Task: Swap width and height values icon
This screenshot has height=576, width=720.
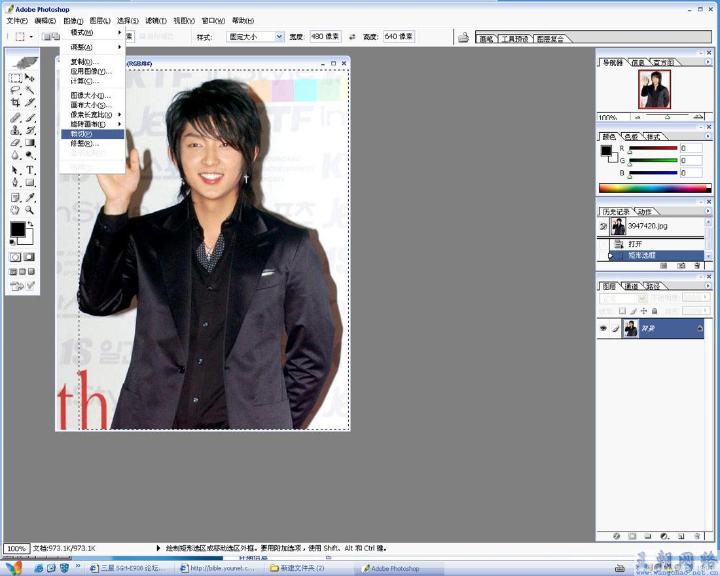Action: pos(352,37)
